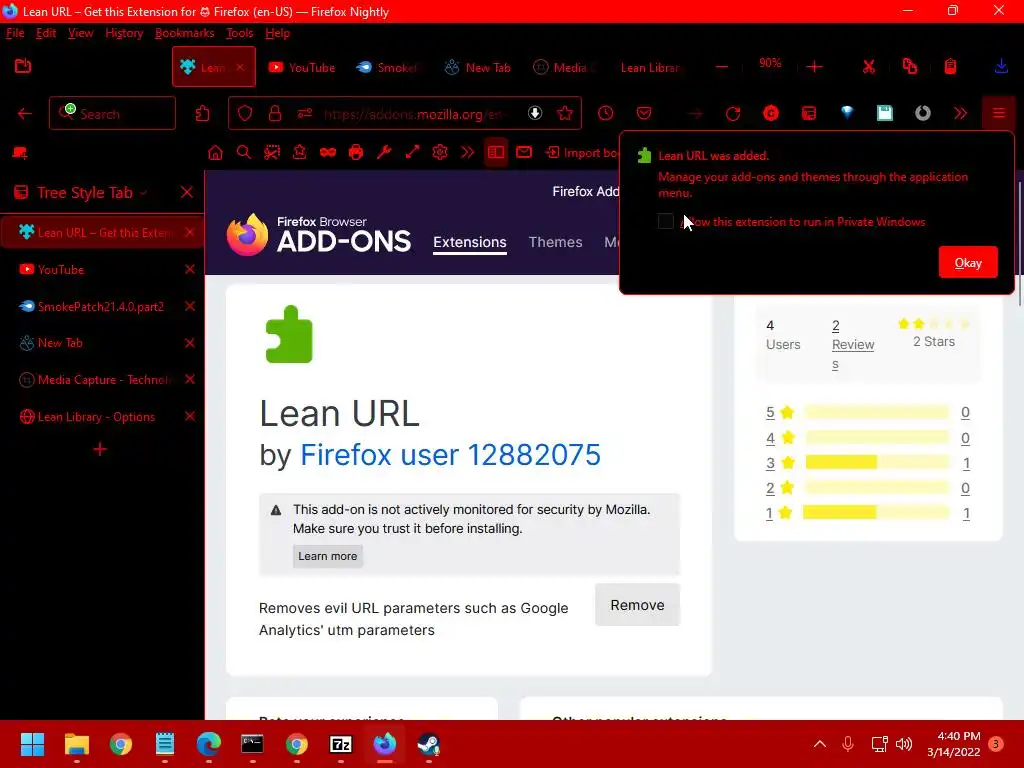Screen dimensions: 1024x768
Task: Click the Copy icon in toolbar
Action: [x=910, y=67]
